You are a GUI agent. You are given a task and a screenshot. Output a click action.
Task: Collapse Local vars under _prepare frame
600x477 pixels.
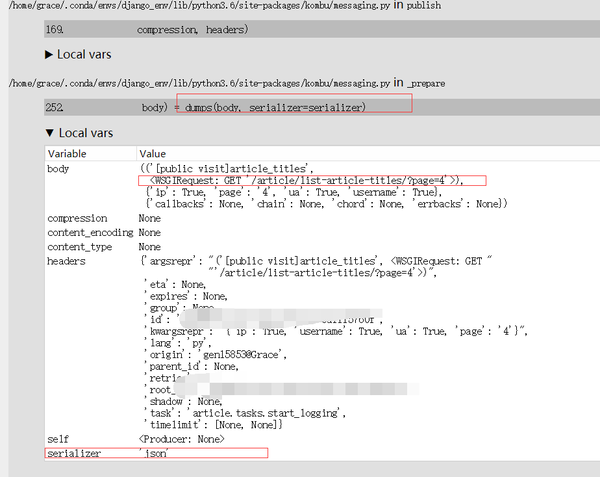pos(79,133)
